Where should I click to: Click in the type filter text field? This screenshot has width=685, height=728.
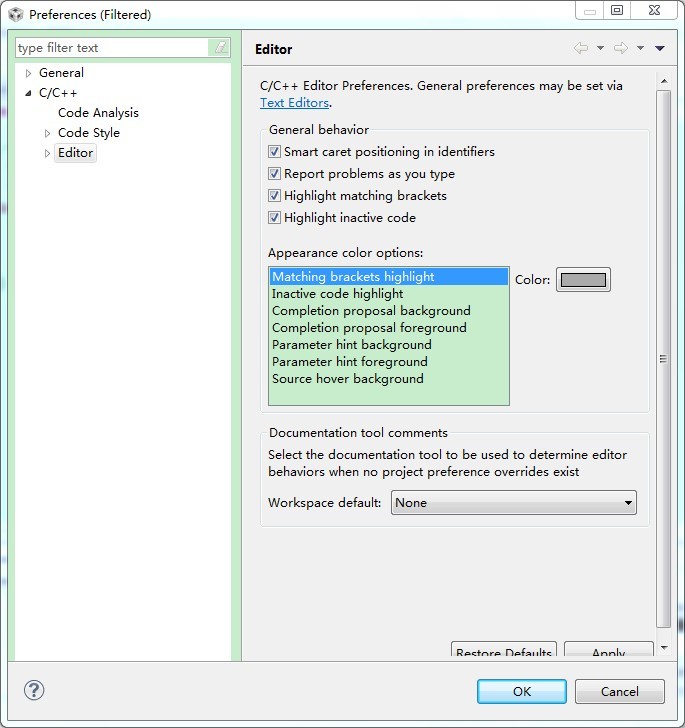pos(111,47)
